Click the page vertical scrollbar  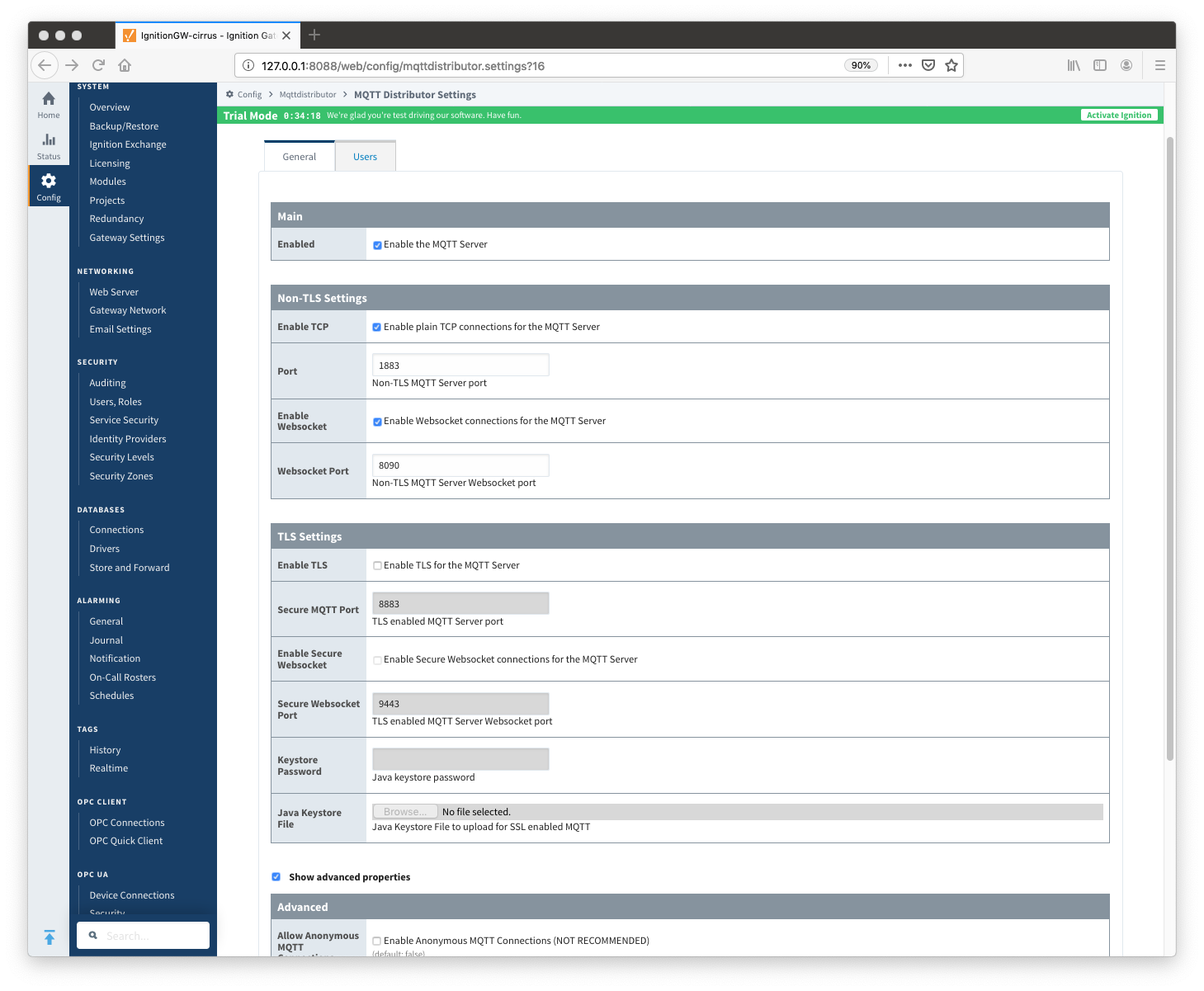point(1169,449)
